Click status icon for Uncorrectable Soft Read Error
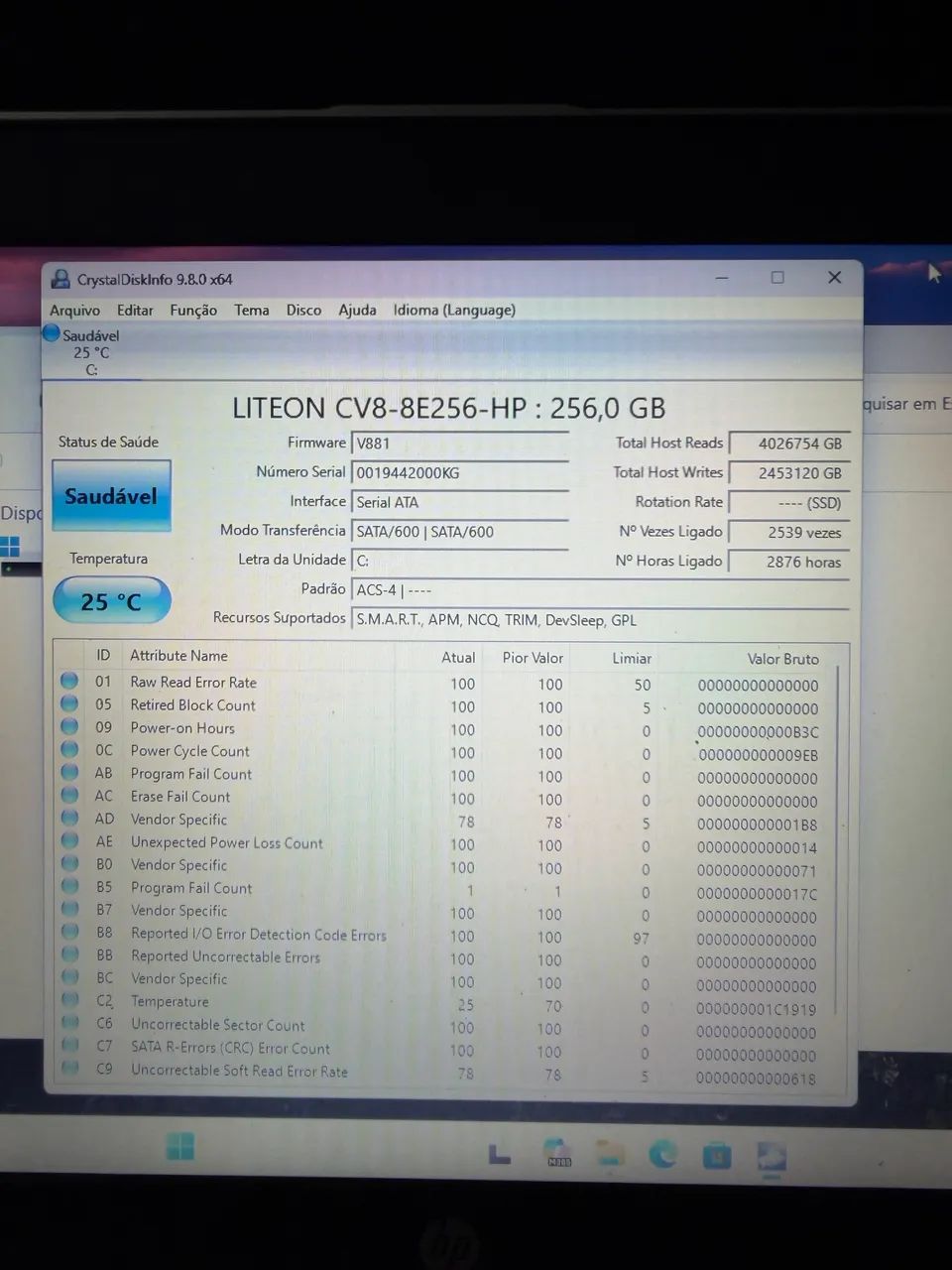The height and width of the screenshot is (1270, 952). [x=69, y=1069]
